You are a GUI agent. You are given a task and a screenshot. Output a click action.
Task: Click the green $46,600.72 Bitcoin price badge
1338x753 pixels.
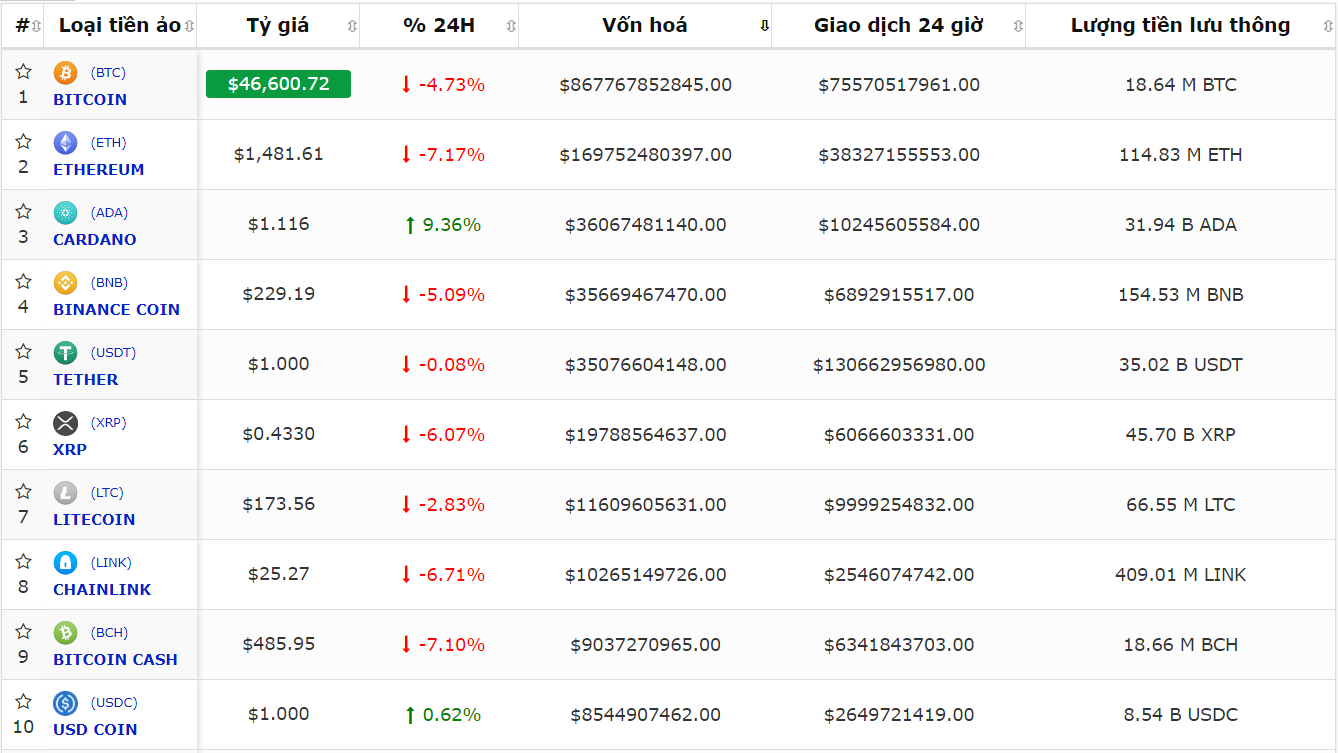tap(278, 84)
